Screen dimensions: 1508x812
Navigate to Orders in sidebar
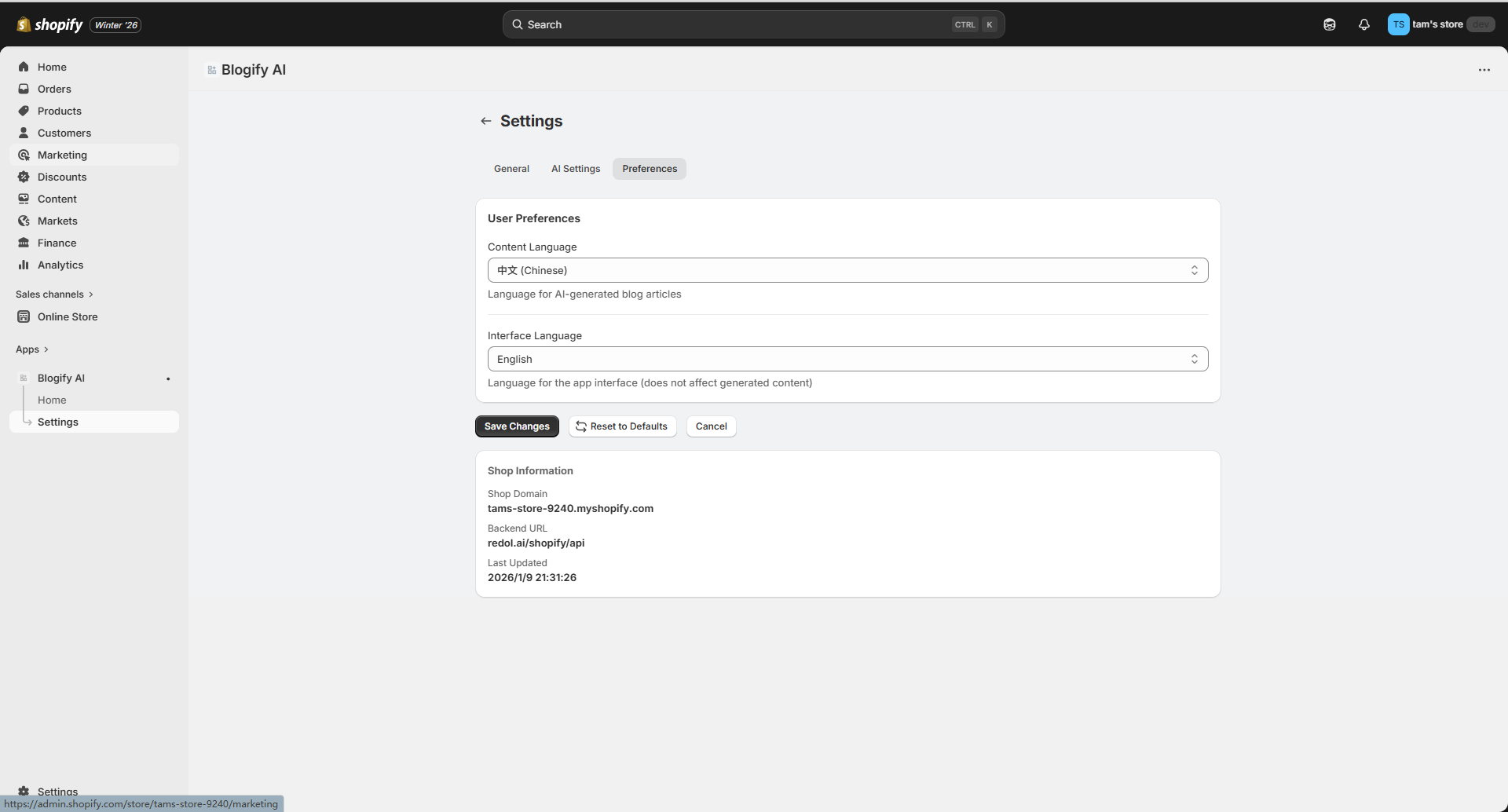pos(55,89)
